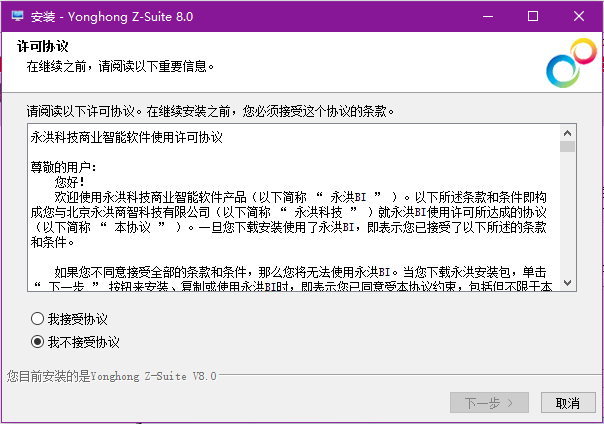Click the installer icon in title bar

click(x=17, y=16)
